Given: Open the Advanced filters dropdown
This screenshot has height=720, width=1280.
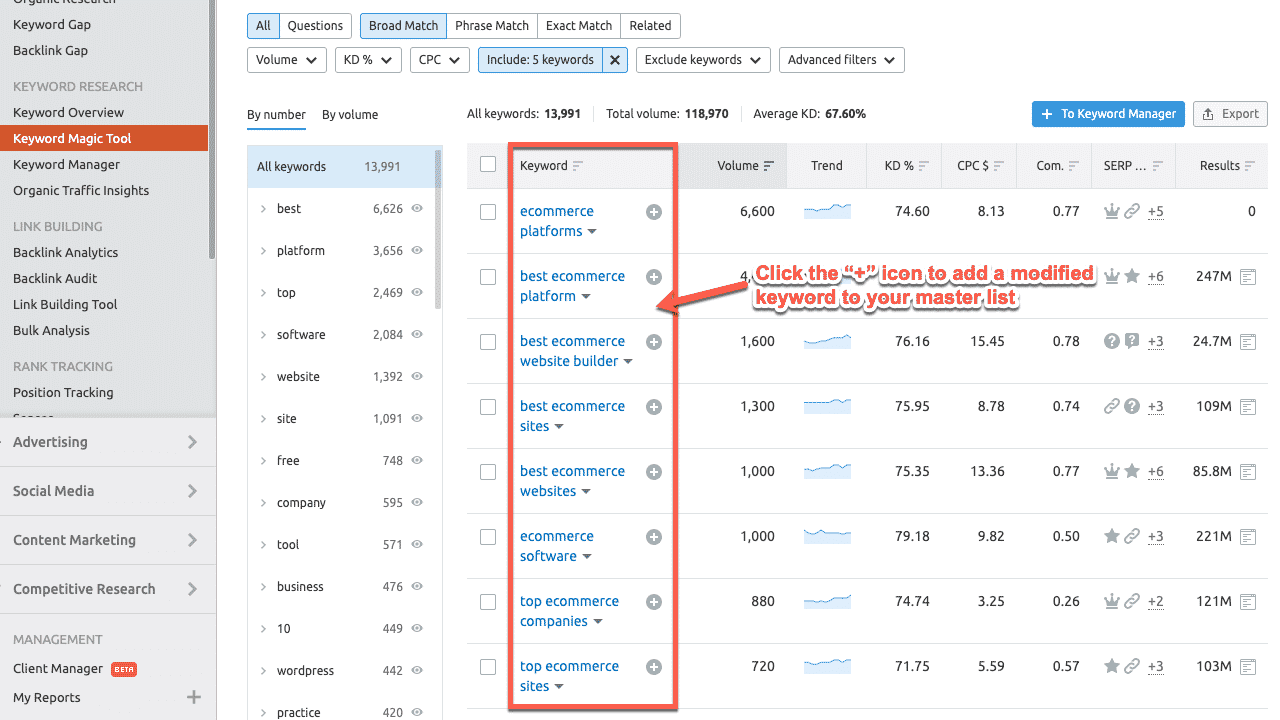Looking at the screenshot, I should pos(841,60).
